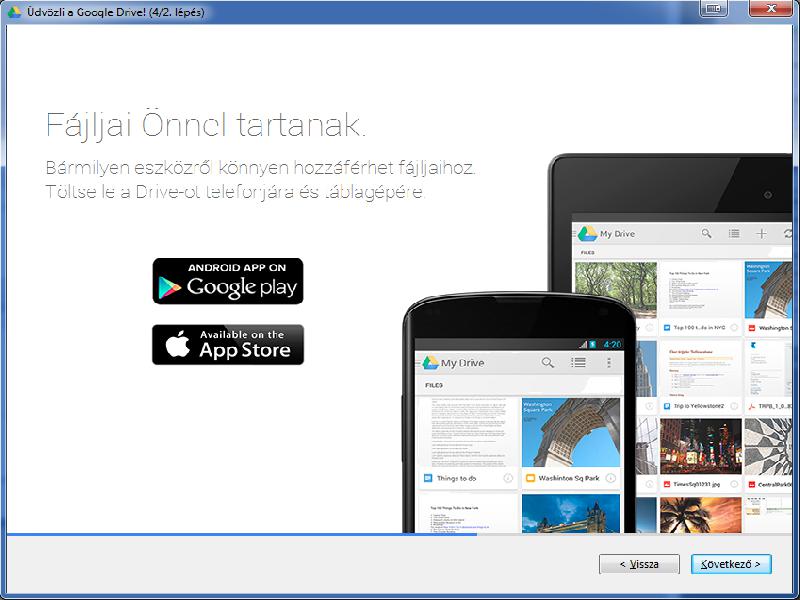Click the title bar button left of close
Viewport: 800px width, 600px height.
[x=713, y=9]
